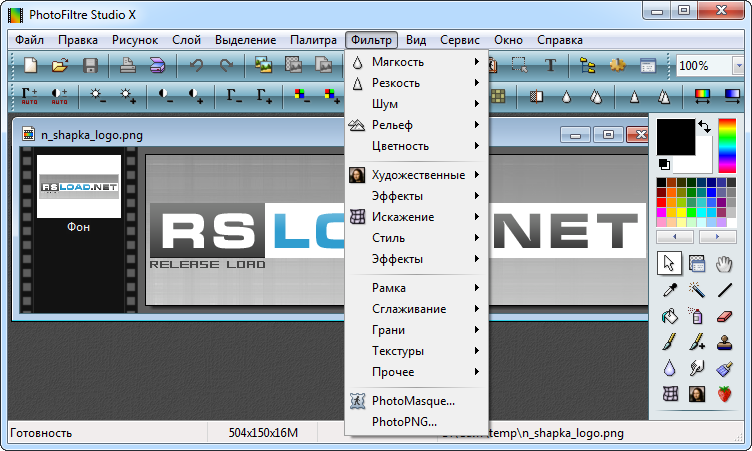
Task: Redo action with redo arrow
Action: [x=226, y=65]
